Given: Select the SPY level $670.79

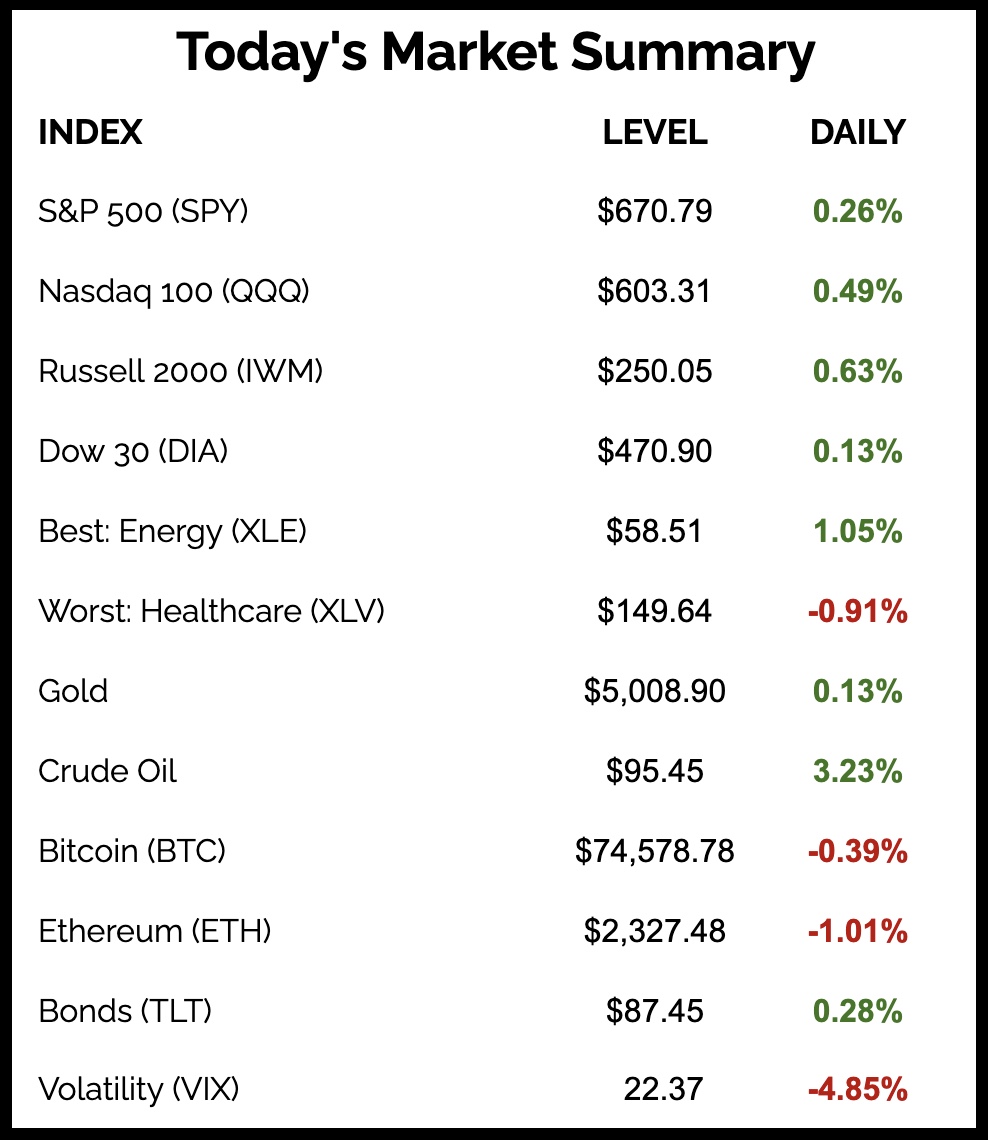Looking at the screenshot, I should pos(655,211).
